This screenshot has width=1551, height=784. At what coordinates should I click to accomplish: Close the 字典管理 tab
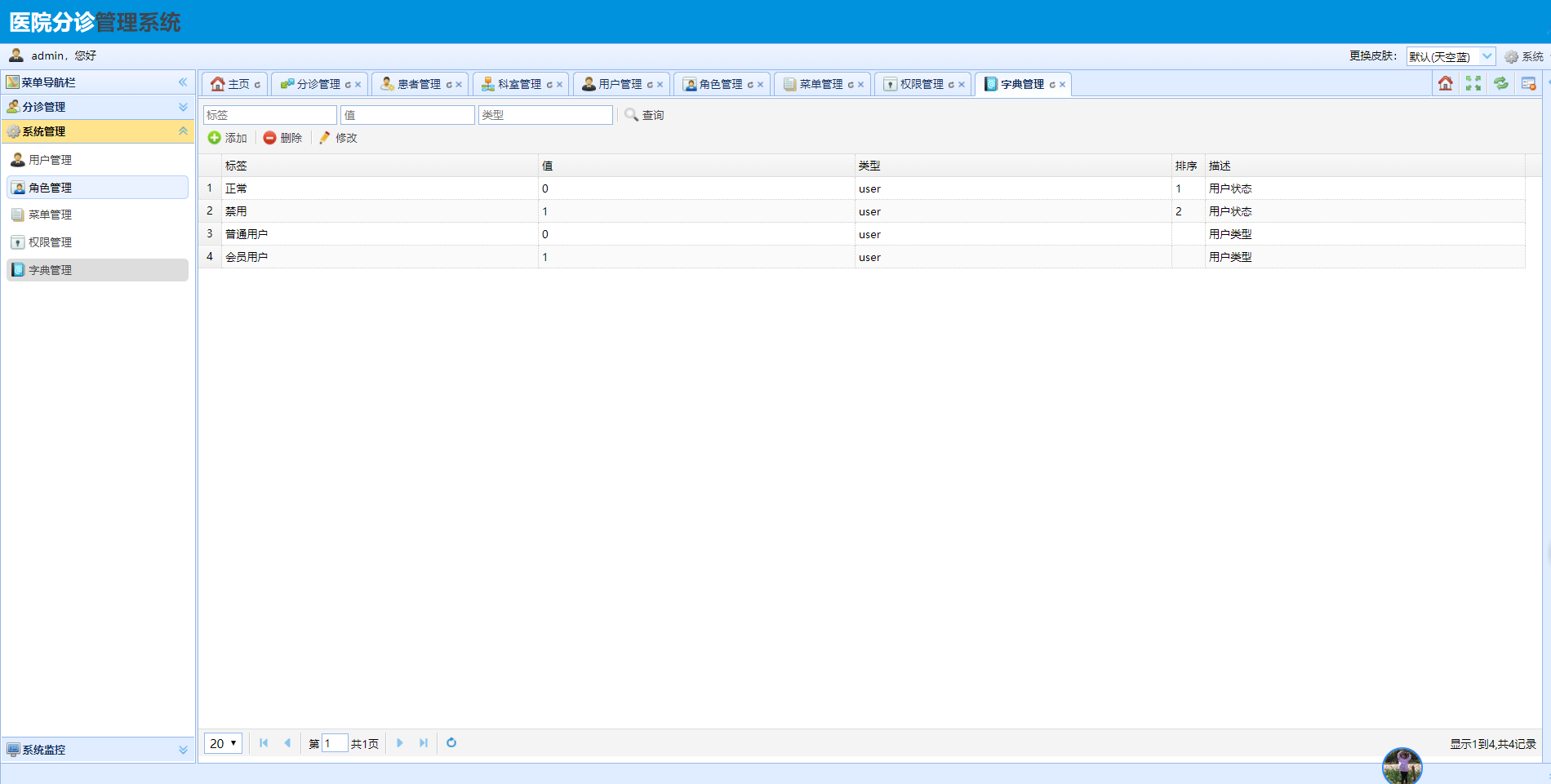click(1062, 85)
